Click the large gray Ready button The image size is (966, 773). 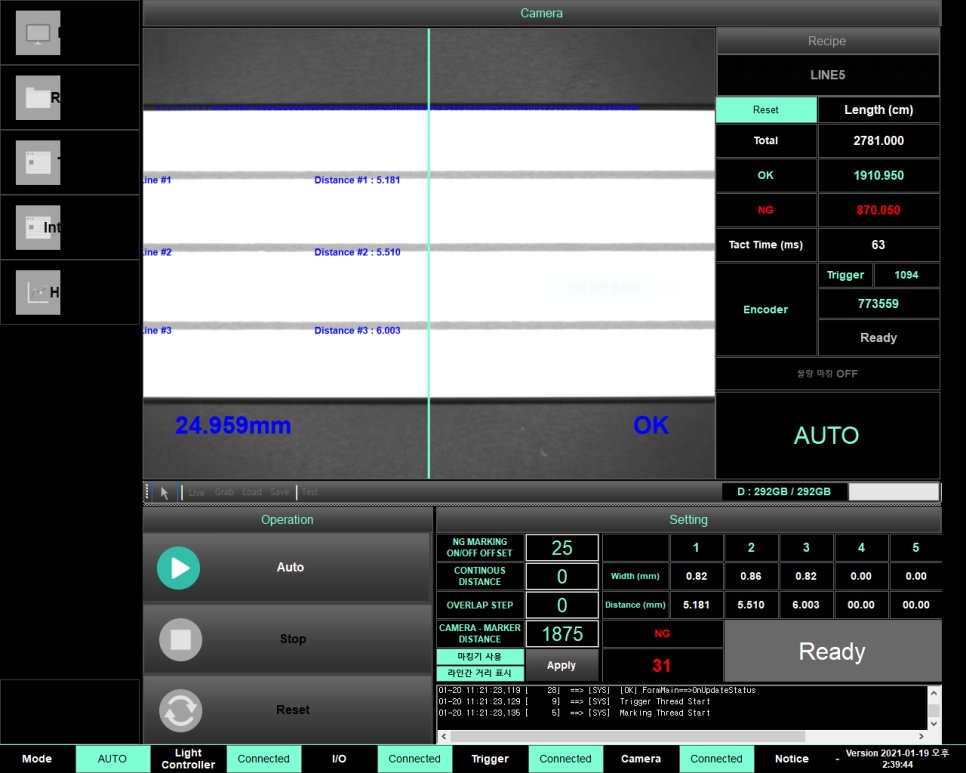(x=832, y=651)
